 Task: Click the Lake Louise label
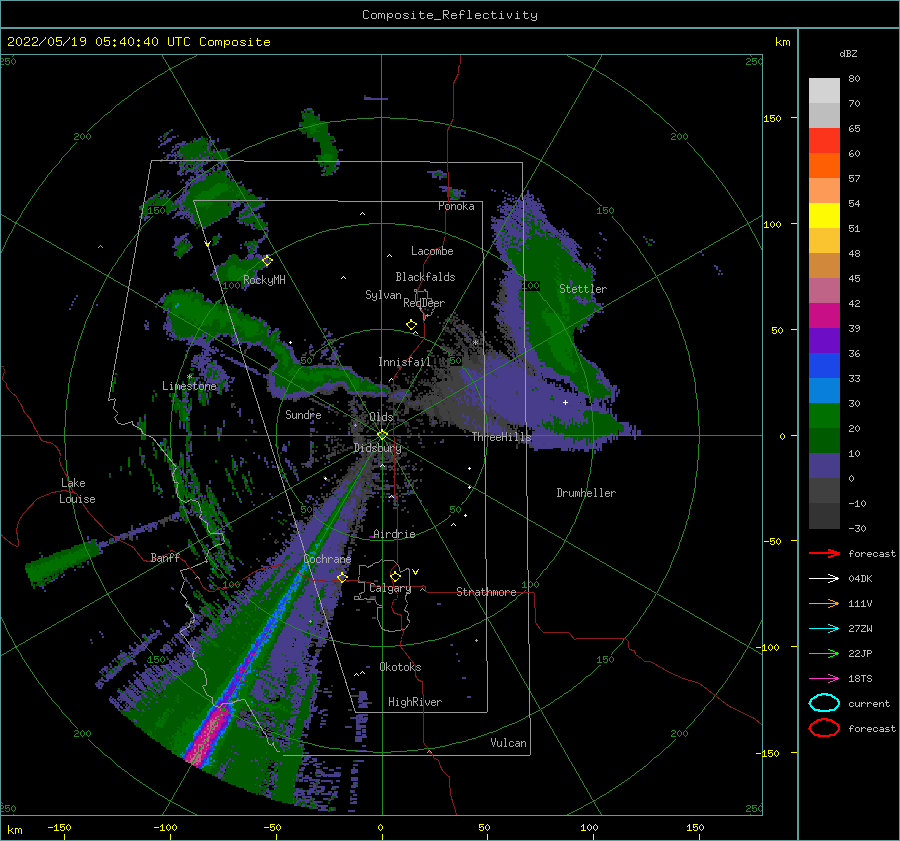(x=77, y=491)
